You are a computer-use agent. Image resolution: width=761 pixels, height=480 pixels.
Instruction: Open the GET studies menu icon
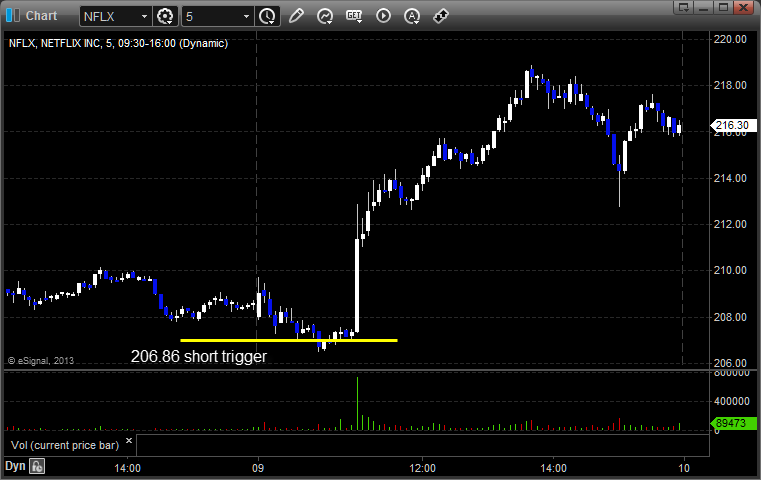point(354,16)
